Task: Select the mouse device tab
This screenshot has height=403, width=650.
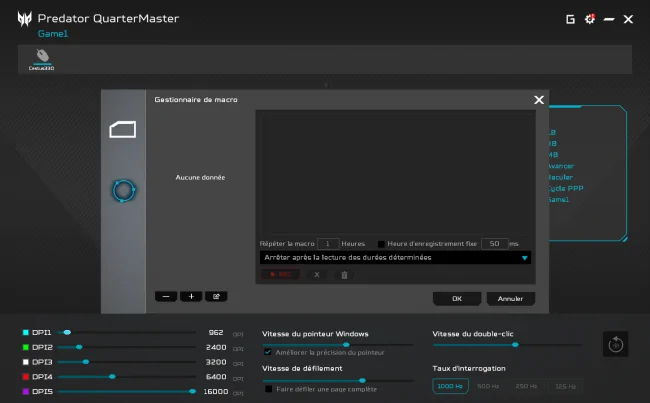Action: [x=41, y=60]
